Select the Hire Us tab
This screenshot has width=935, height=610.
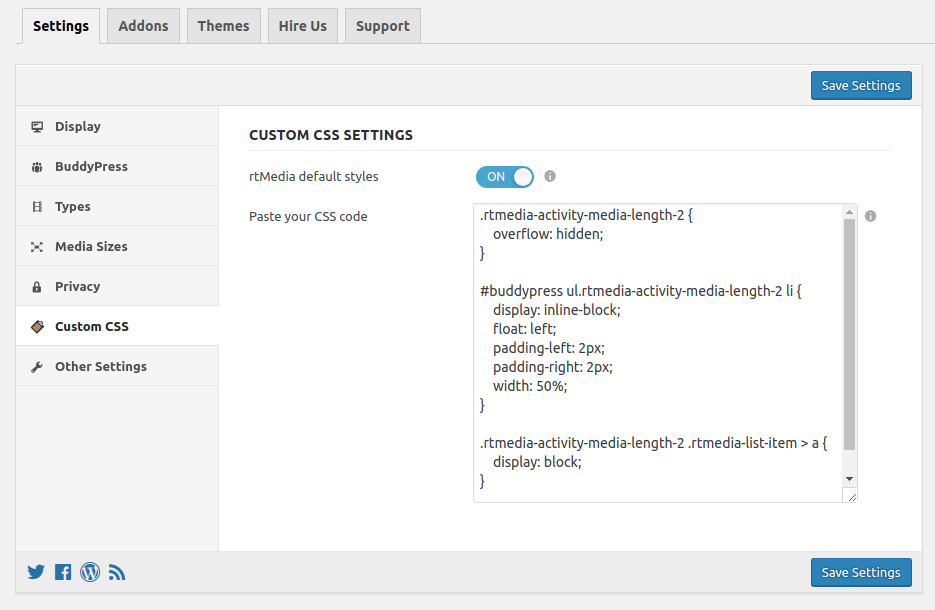tap(302, 26)
